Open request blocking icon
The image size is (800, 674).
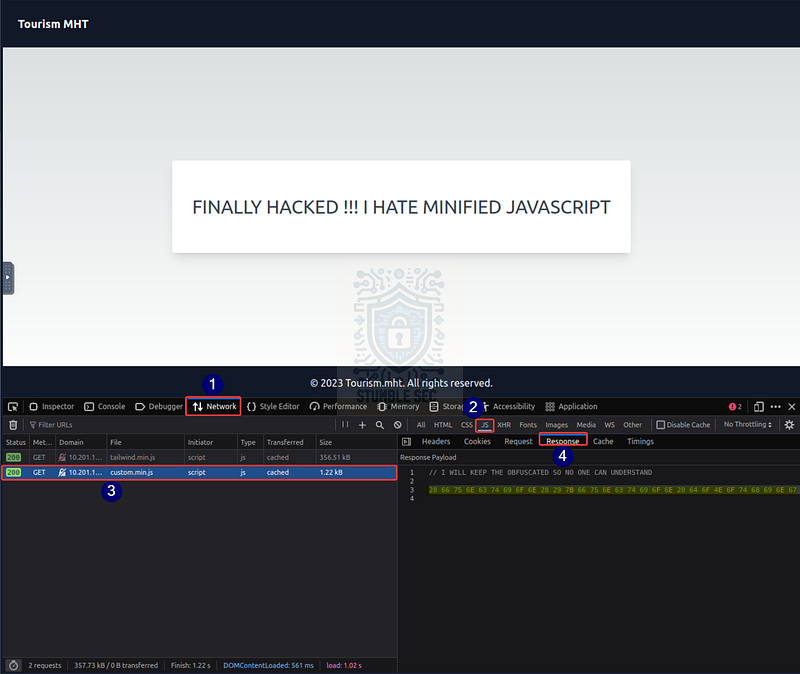397,425
